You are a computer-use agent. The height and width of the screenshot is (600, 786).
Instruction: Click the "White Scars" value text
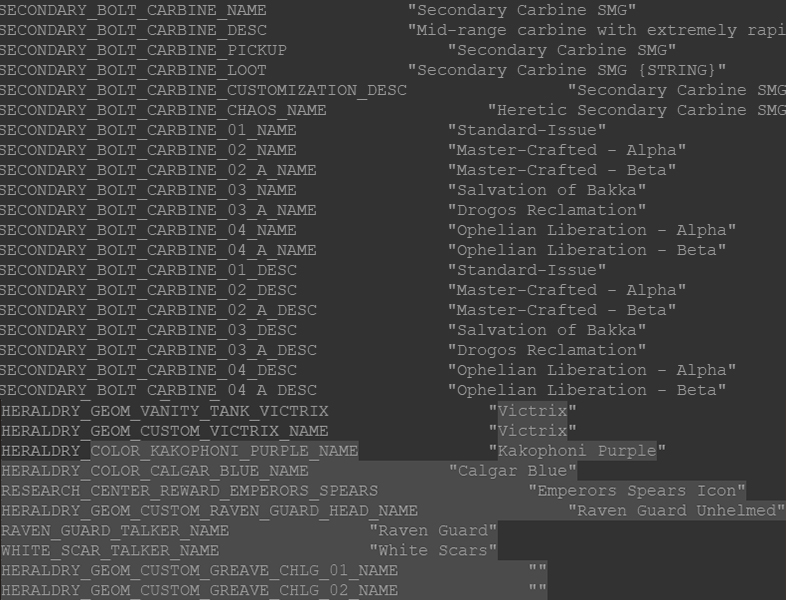pos(433,551)
